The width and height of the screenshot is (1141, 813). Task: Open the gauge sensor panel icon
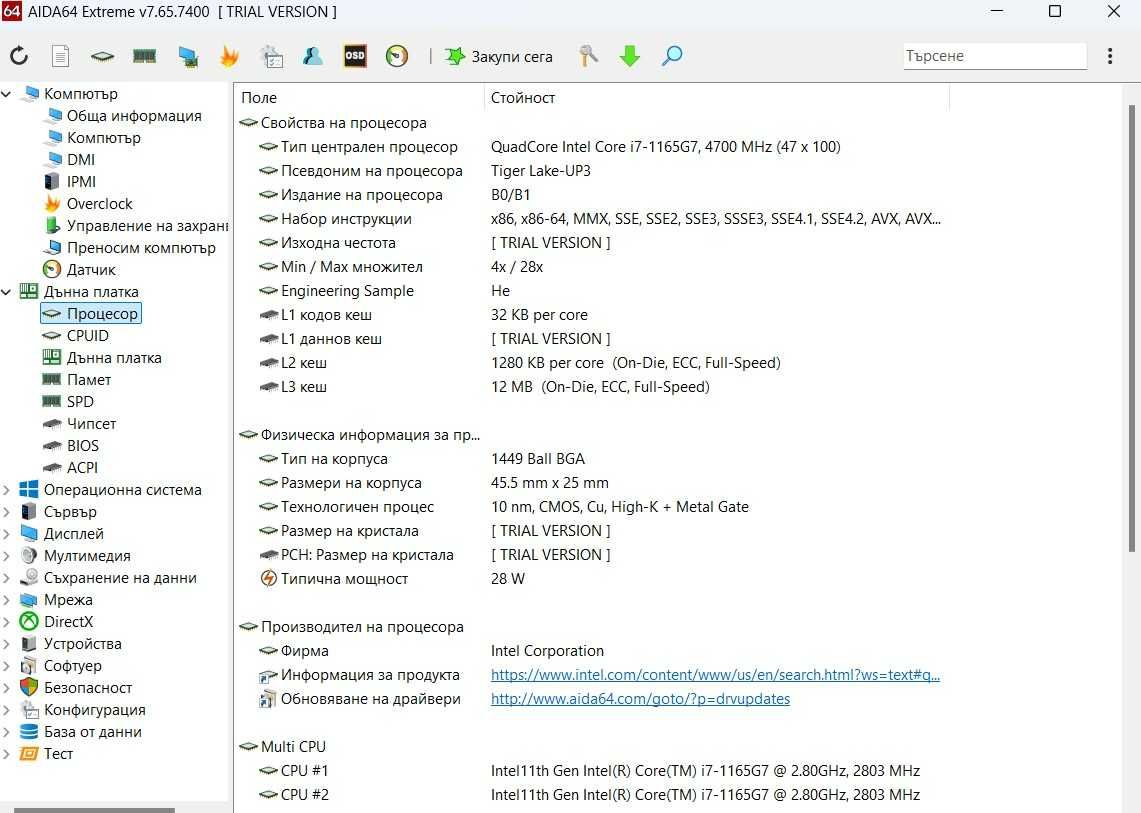(397, 56)
